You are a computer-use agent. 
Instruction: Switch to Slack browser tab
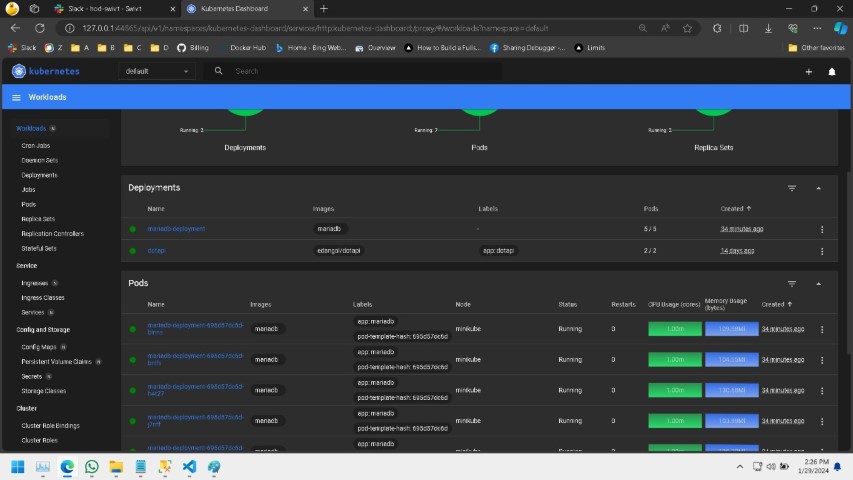[x=114, y=9]
